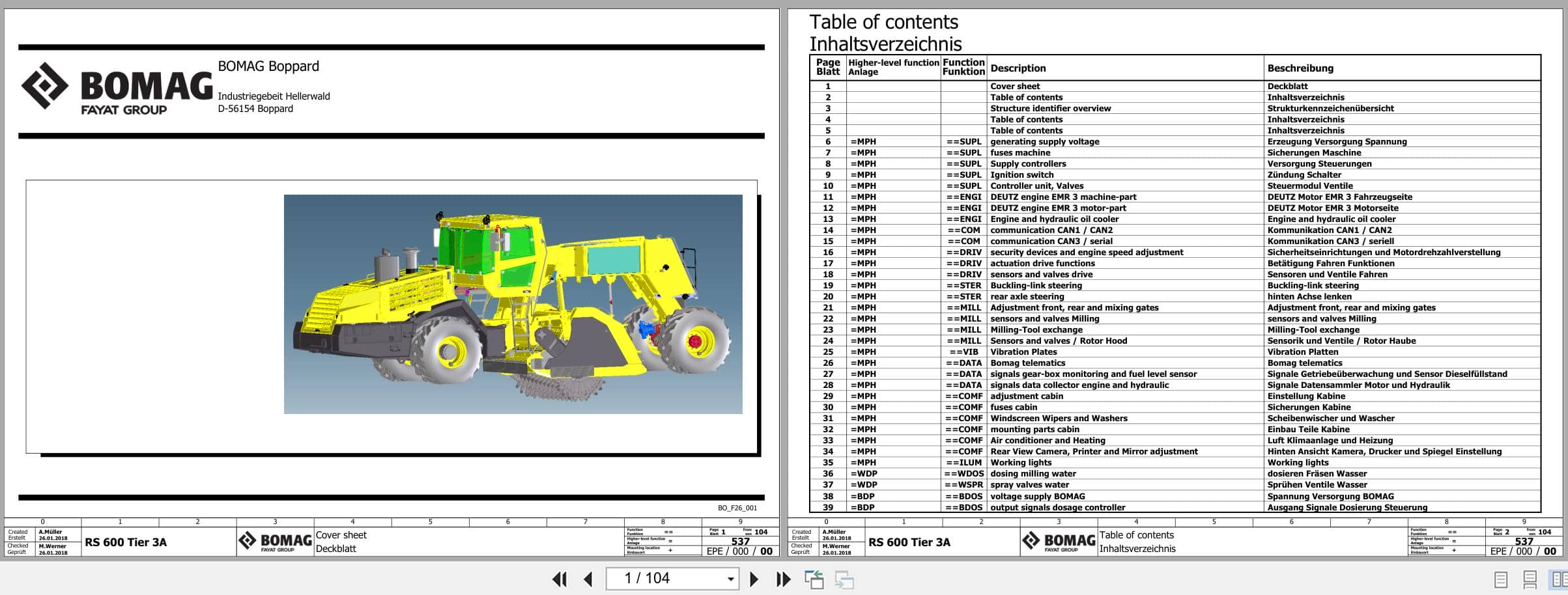
Task: Go to the next page
Action: [x=754, y=579]
